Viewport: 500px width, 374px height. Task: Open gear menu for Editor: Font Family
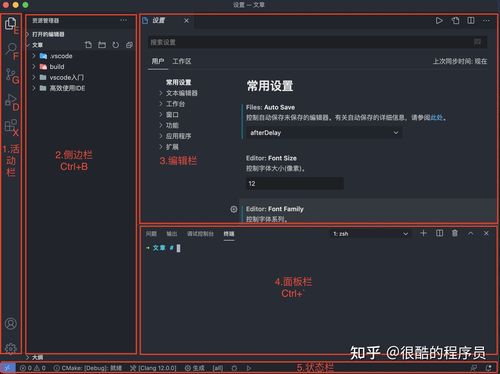(234, 209)
